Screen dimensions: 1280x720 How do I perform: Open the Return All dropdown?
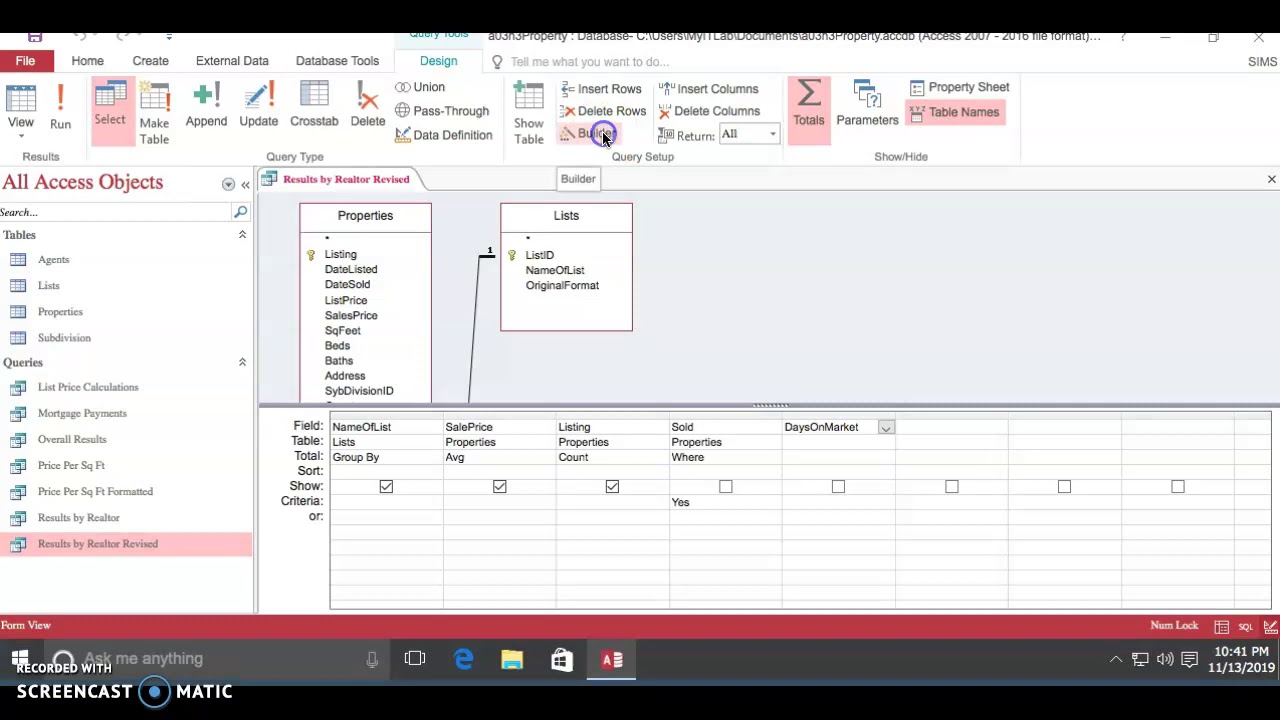[x=772, y=134]
